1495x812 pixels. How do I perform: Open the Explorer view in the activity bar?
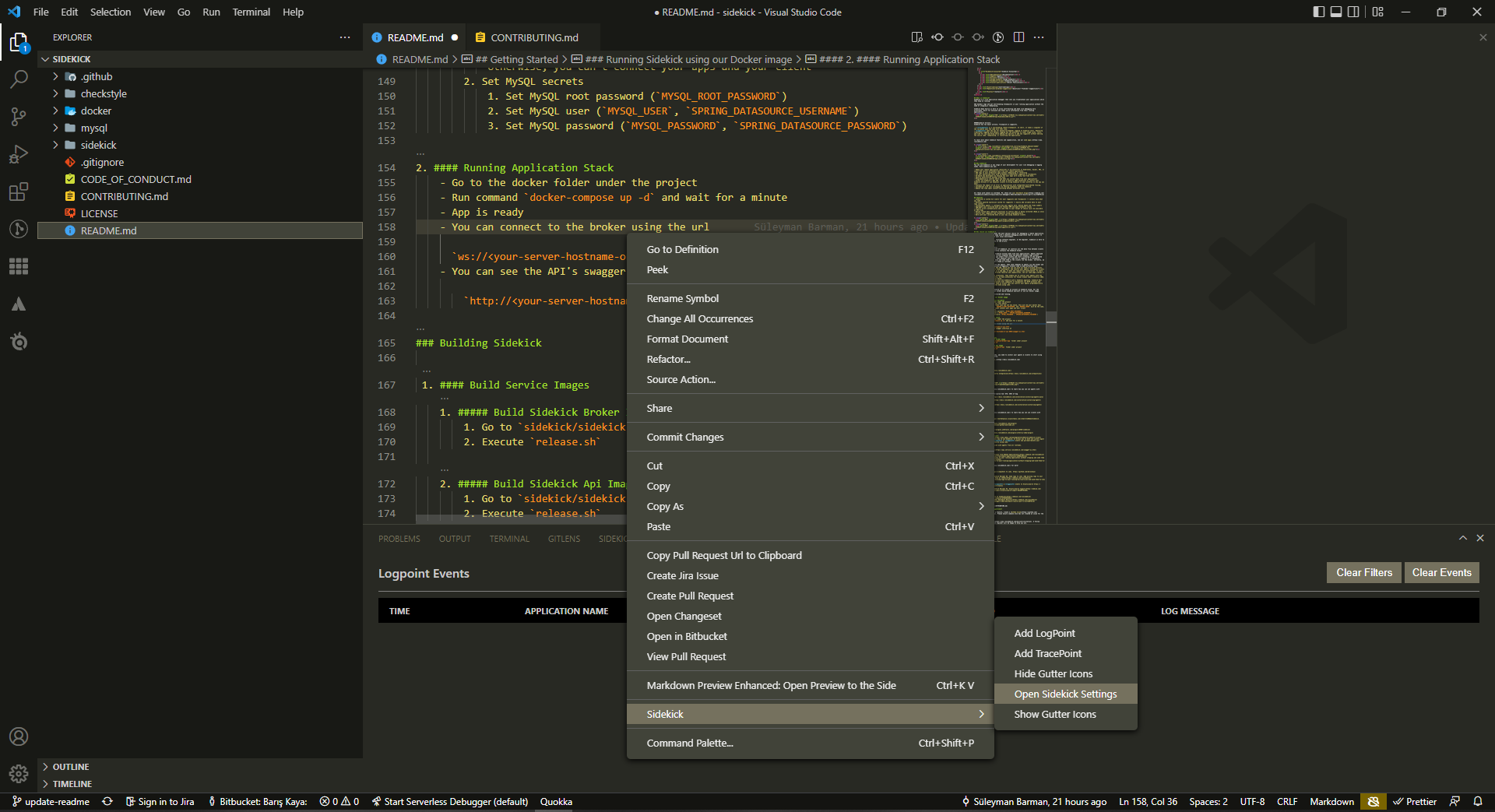tap(19, 42)
